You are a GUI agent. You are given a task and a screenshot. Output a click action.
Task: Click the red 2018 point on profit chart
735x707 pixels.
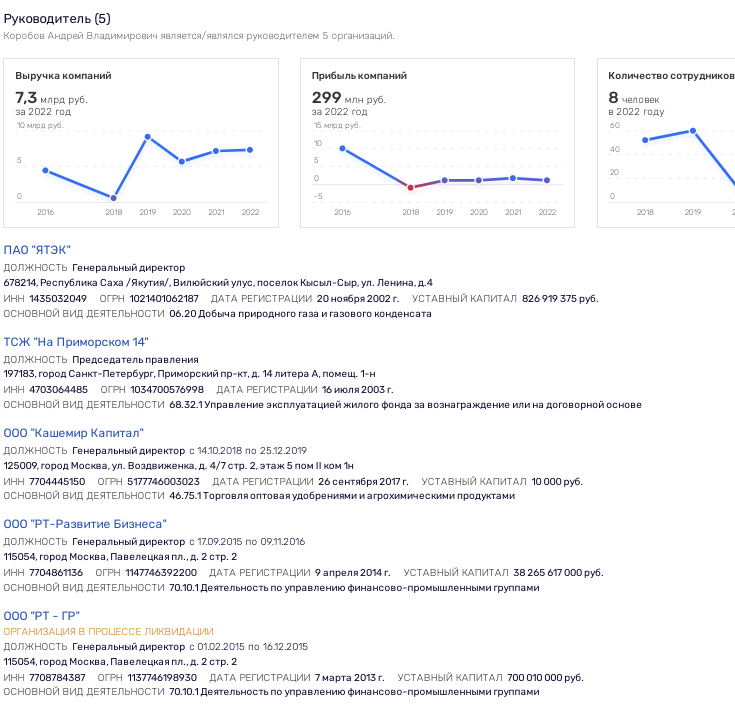(410, 187)
